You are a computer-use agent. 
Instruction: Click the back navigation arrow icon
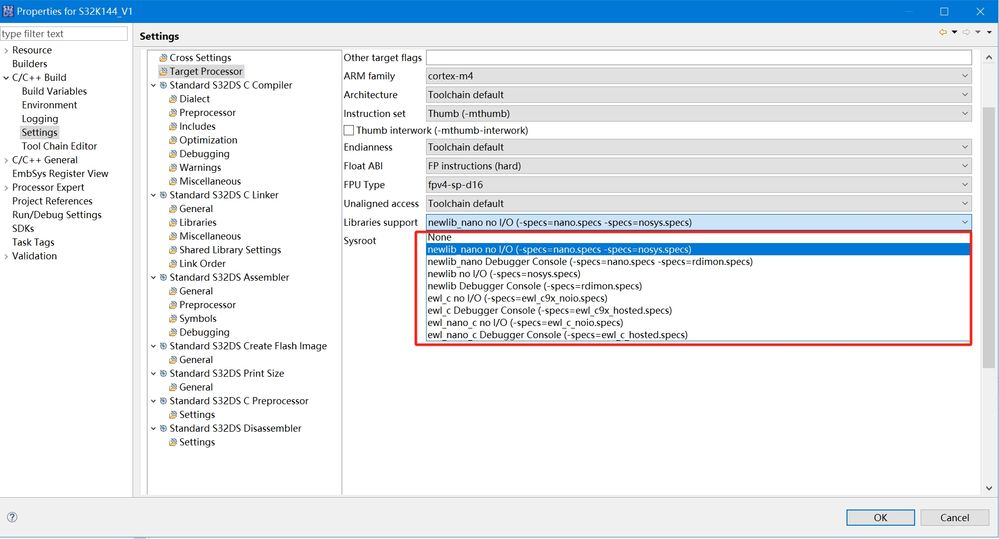(x=942, y=32)
